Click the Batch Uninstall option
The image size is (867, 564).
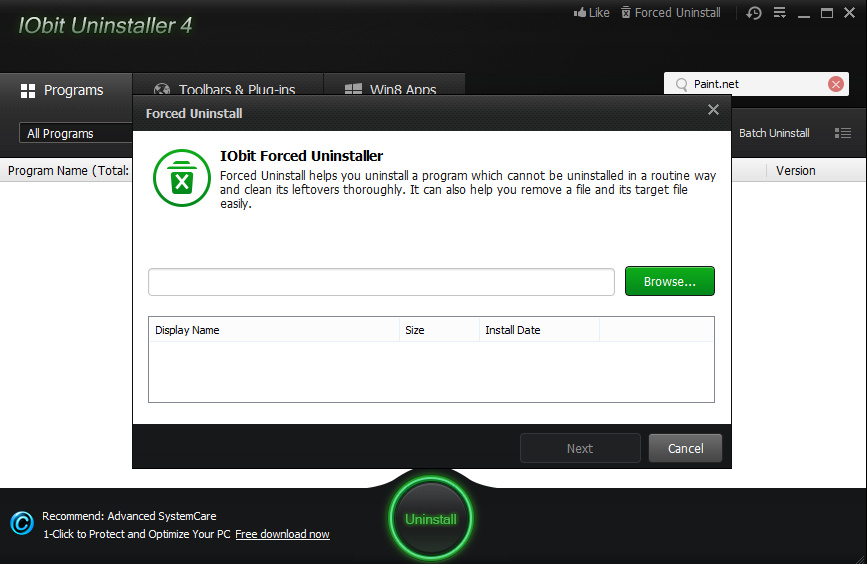click(x=774, y=133)
